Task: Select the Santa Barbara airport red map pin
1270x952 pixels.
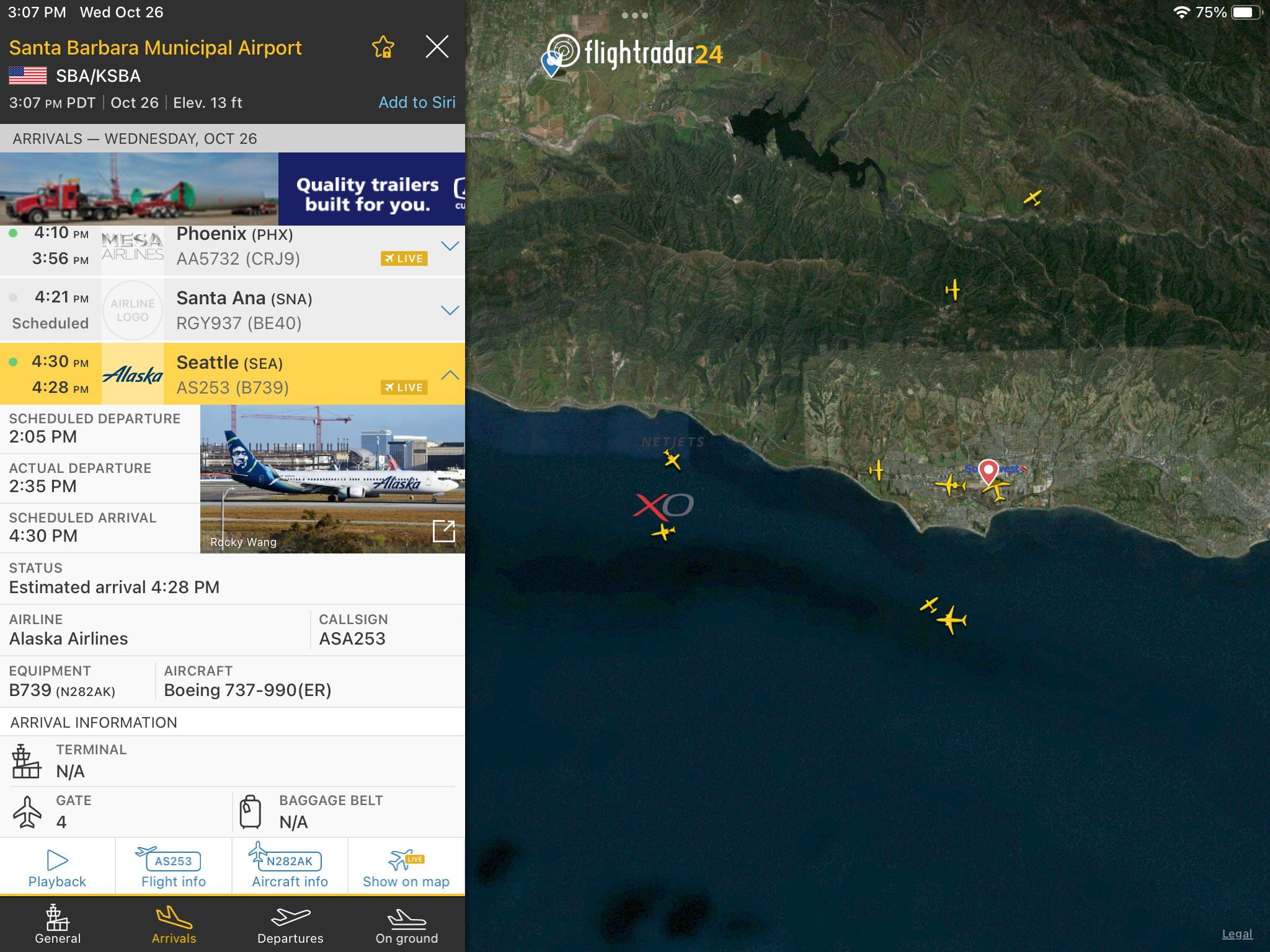Action: [x=988, y=471]
